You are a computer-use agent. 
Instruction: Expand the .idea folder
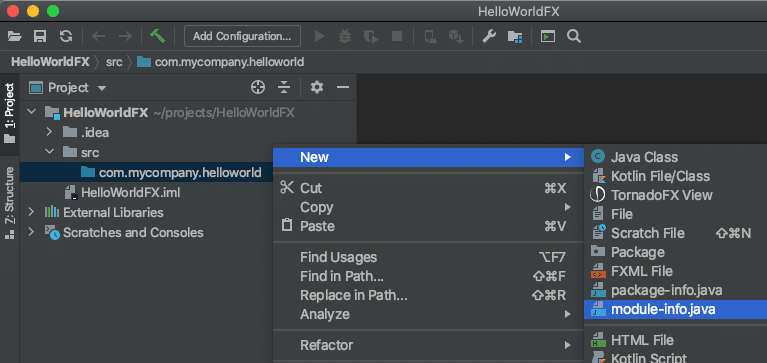49,132
